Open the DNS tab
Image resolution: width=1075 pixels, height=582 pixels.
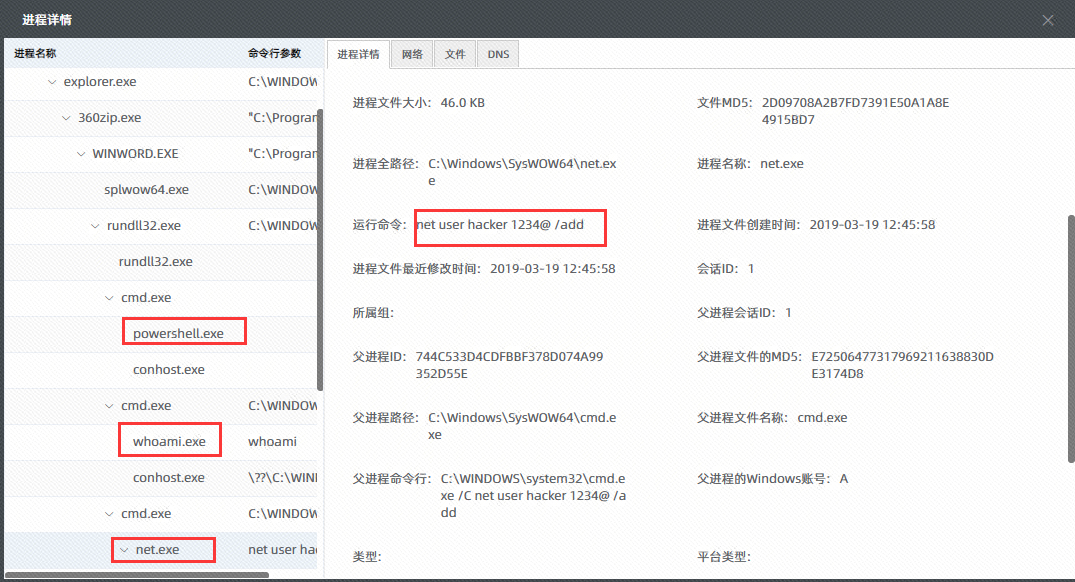pos(498,54)
